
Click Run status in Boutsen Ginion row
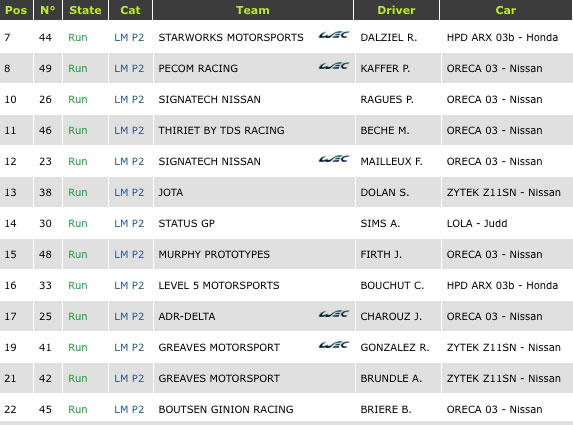[x=78, y=409]
